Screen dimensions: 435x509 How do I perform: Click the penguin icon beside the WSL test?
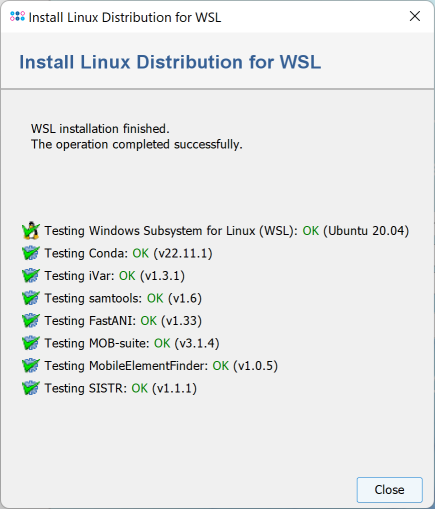tap(31, 230)
